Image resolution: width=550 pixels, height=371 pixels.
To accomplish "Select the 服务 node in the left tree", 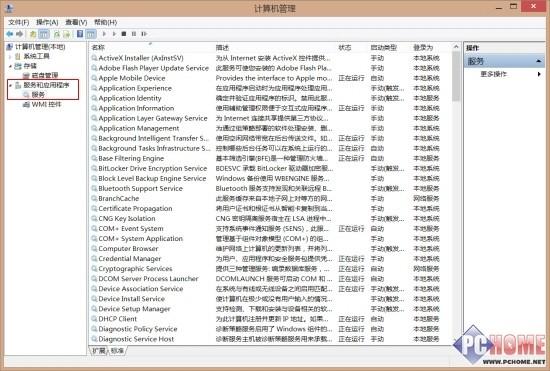I will (38, 94).
